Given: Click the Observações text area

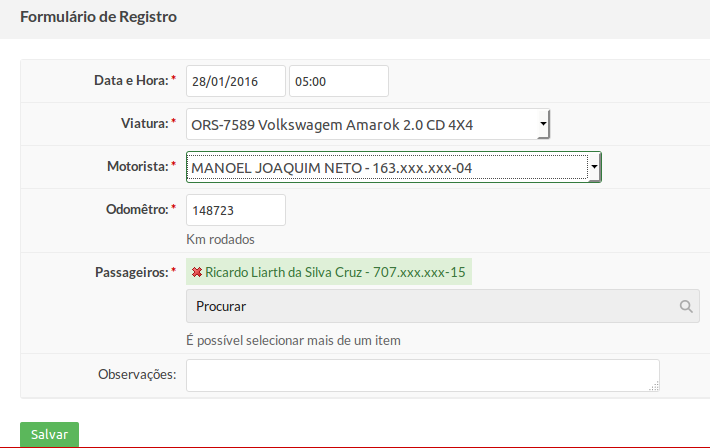Looking at the screenshot, I should [423, 376].
